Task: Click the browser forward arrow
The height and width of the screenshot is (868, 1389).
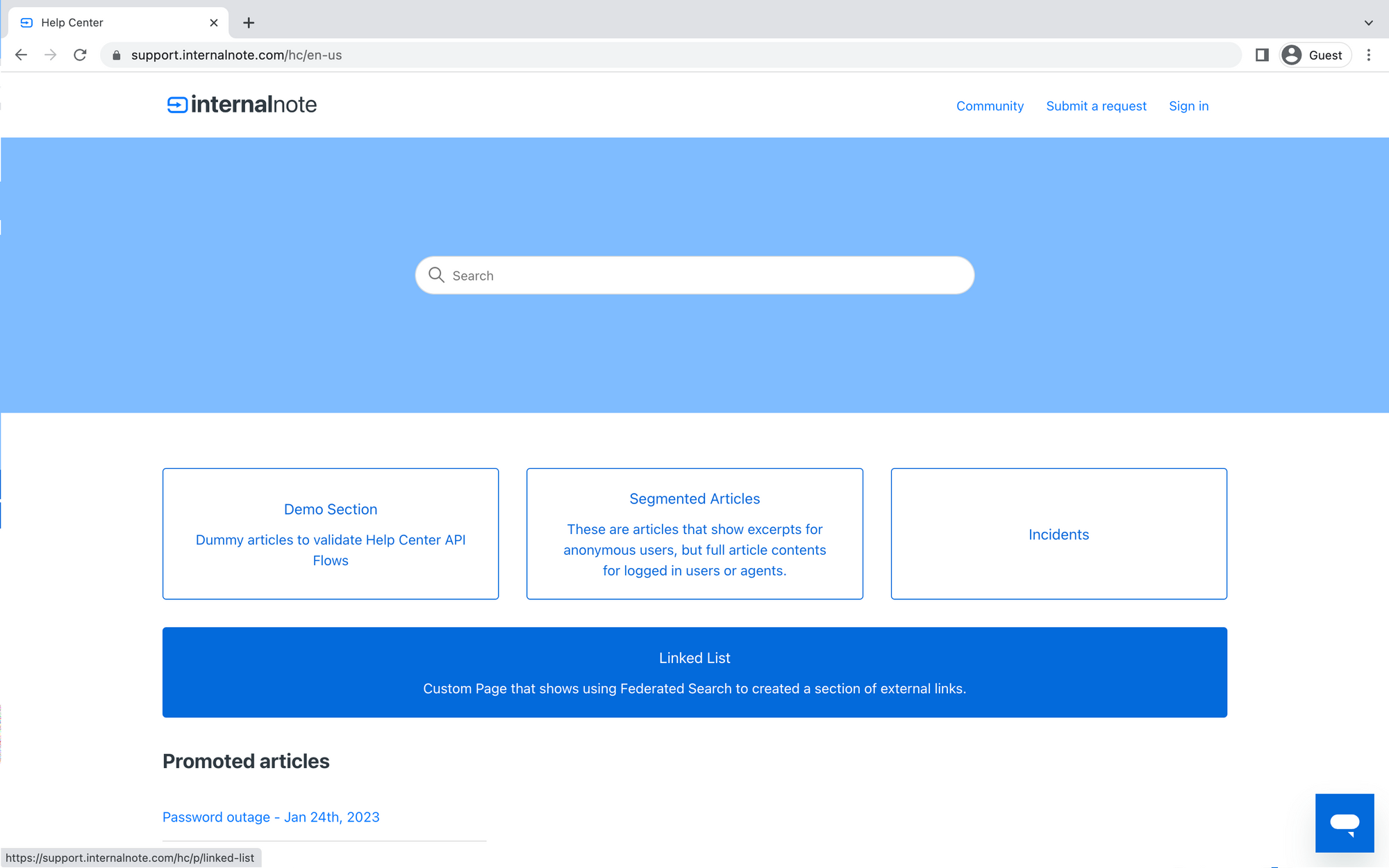Action: [50, 55]
